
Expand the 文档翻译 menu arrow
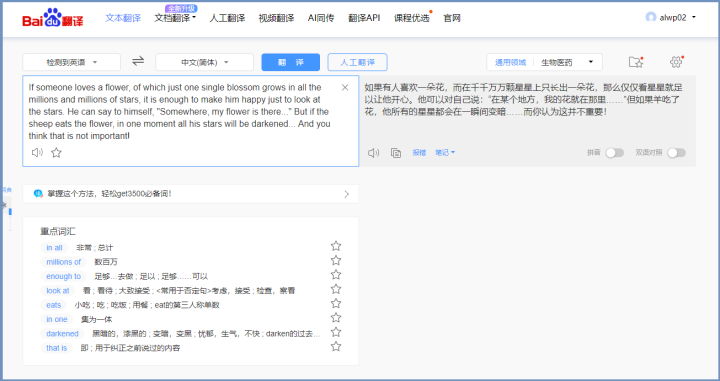click(x=194, y=18)
